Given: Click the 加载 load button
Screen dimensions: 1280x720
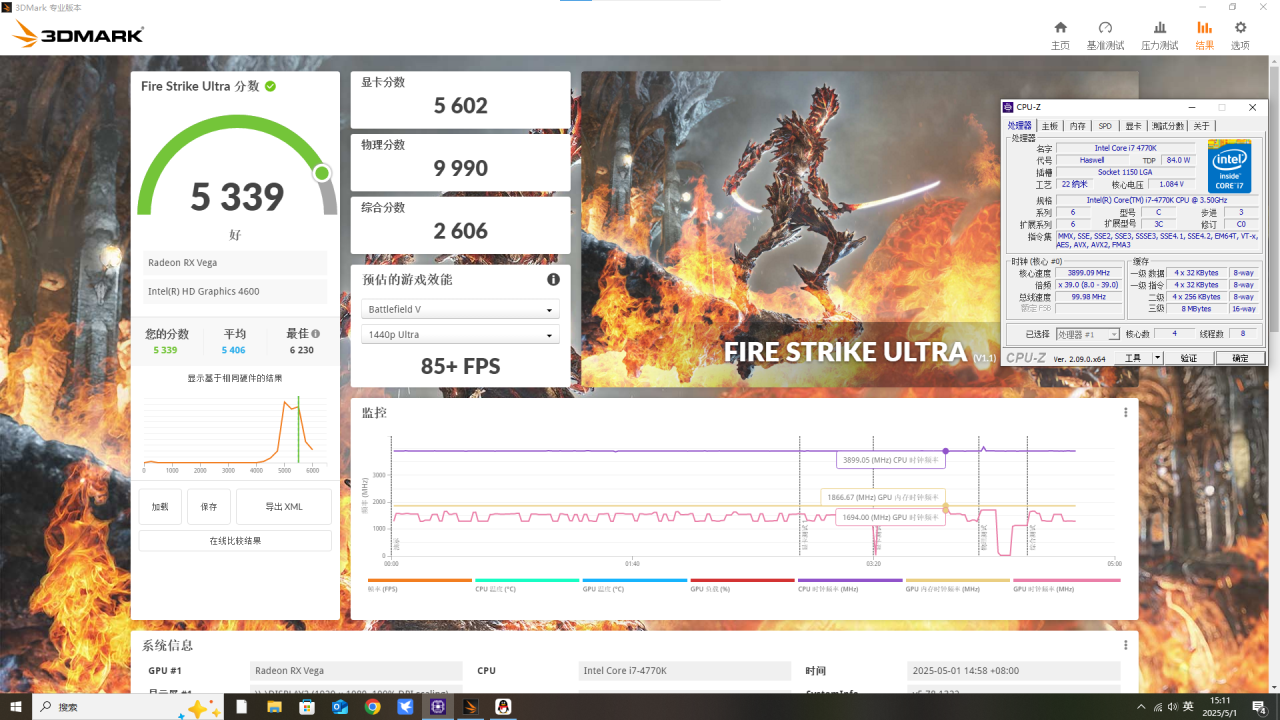Looking at the screenshot, I should [x=160, y=507].
